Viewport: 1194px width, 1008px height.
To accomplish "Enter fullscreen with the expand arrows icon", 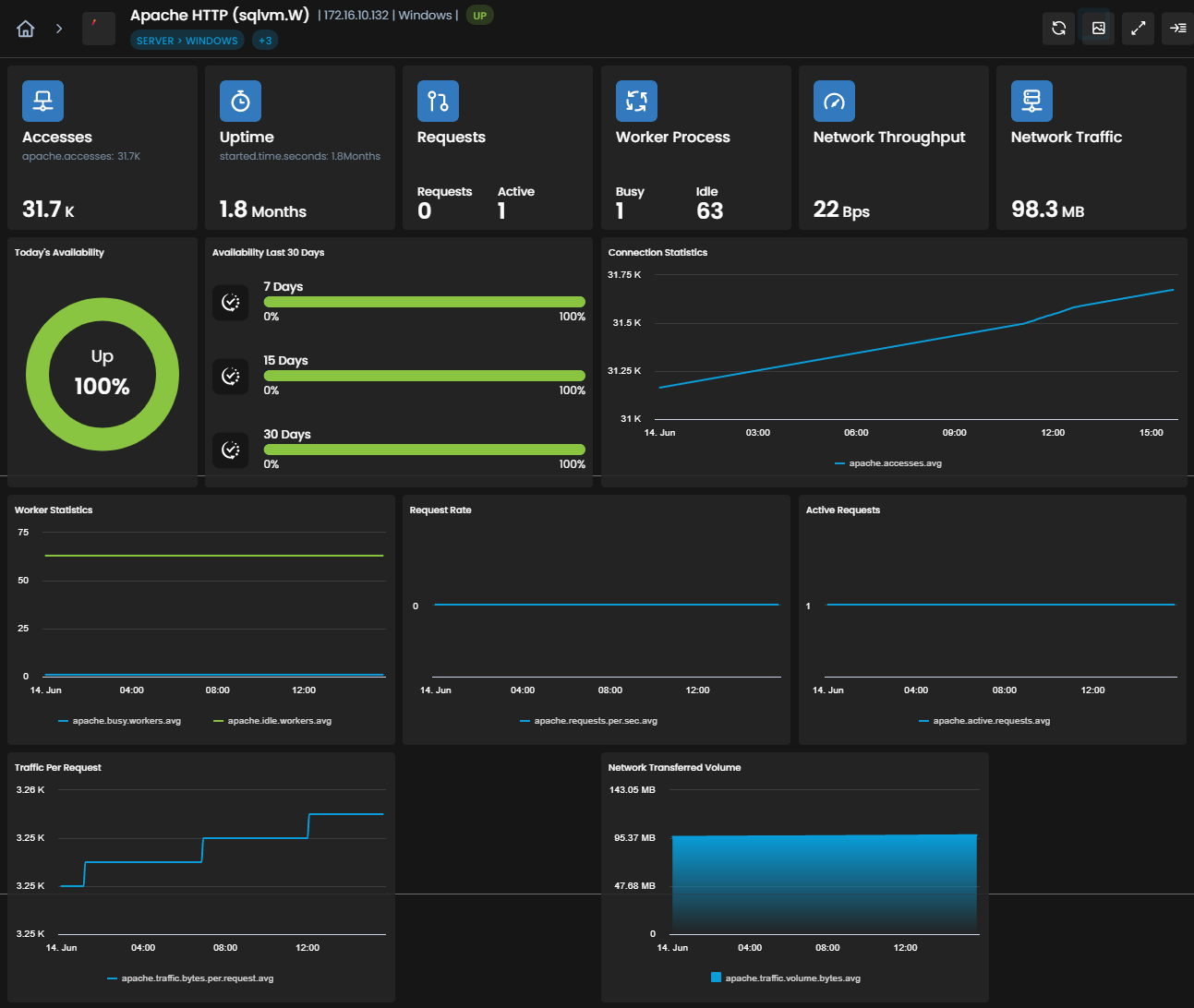I will (x=1138, y=29).
